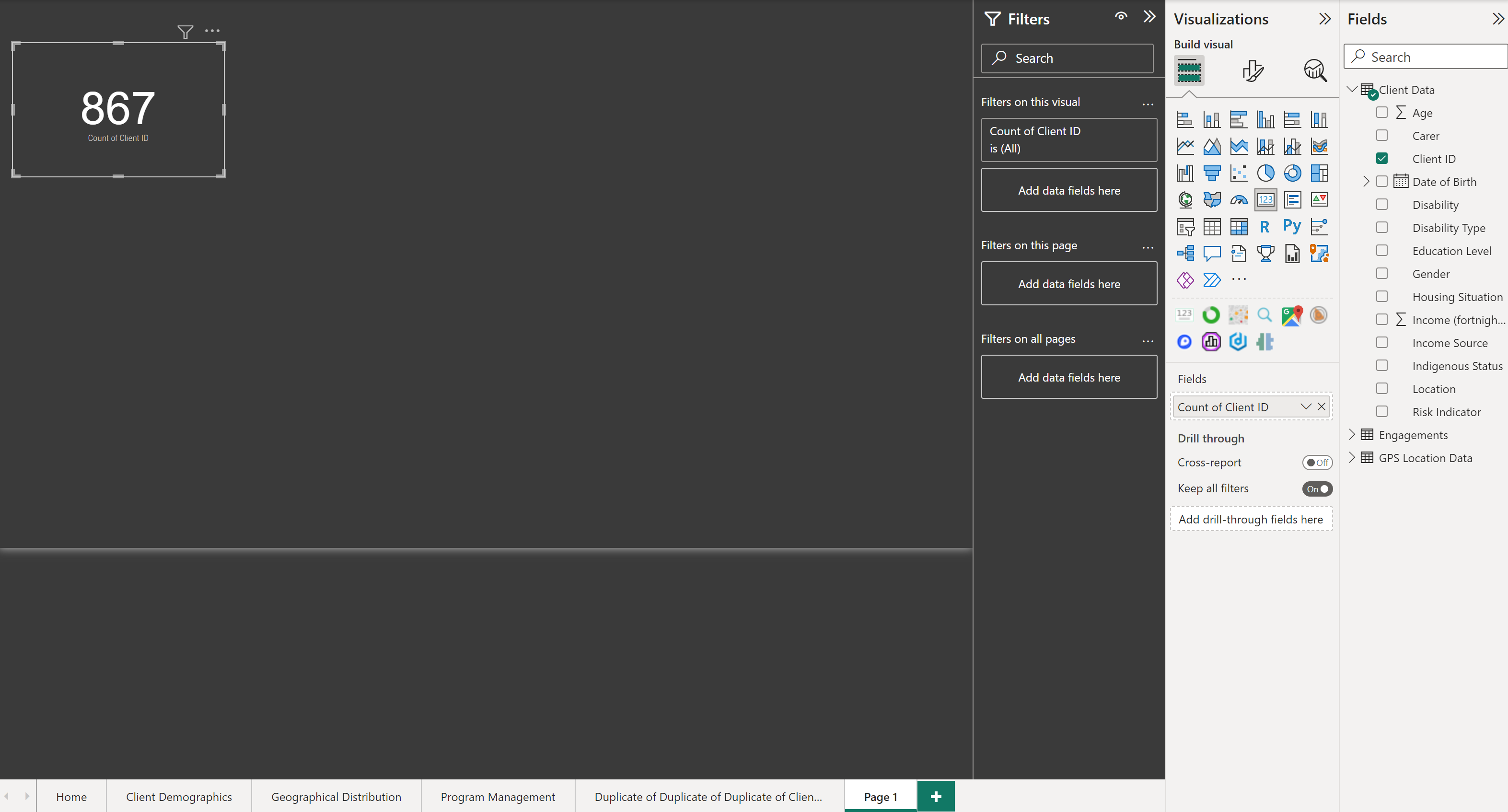Screen dimensions: 1508x812
Task: Collapse the Visualizations pane
Action: [1324, 19]
